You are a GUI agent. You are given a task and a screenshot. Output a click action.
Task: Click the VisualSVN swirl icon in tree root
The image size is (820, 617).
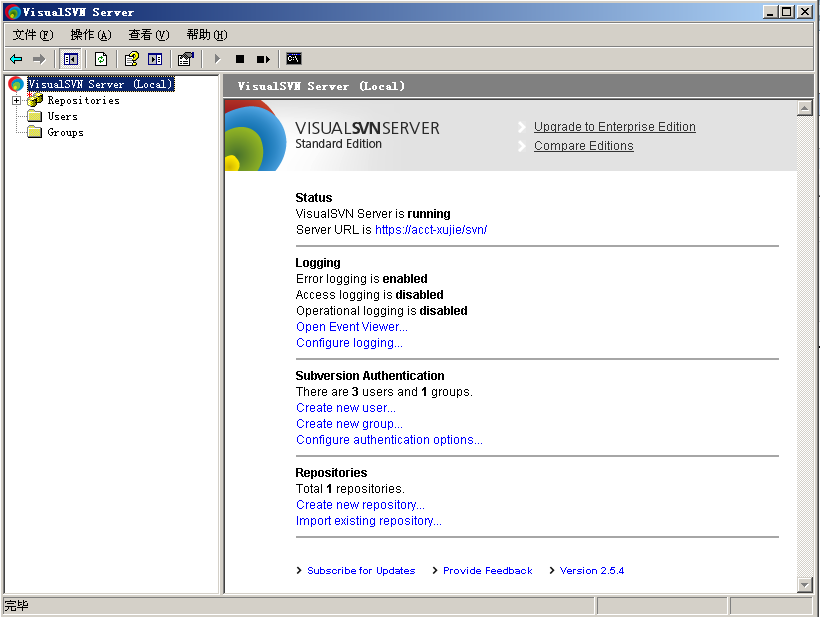16,84
